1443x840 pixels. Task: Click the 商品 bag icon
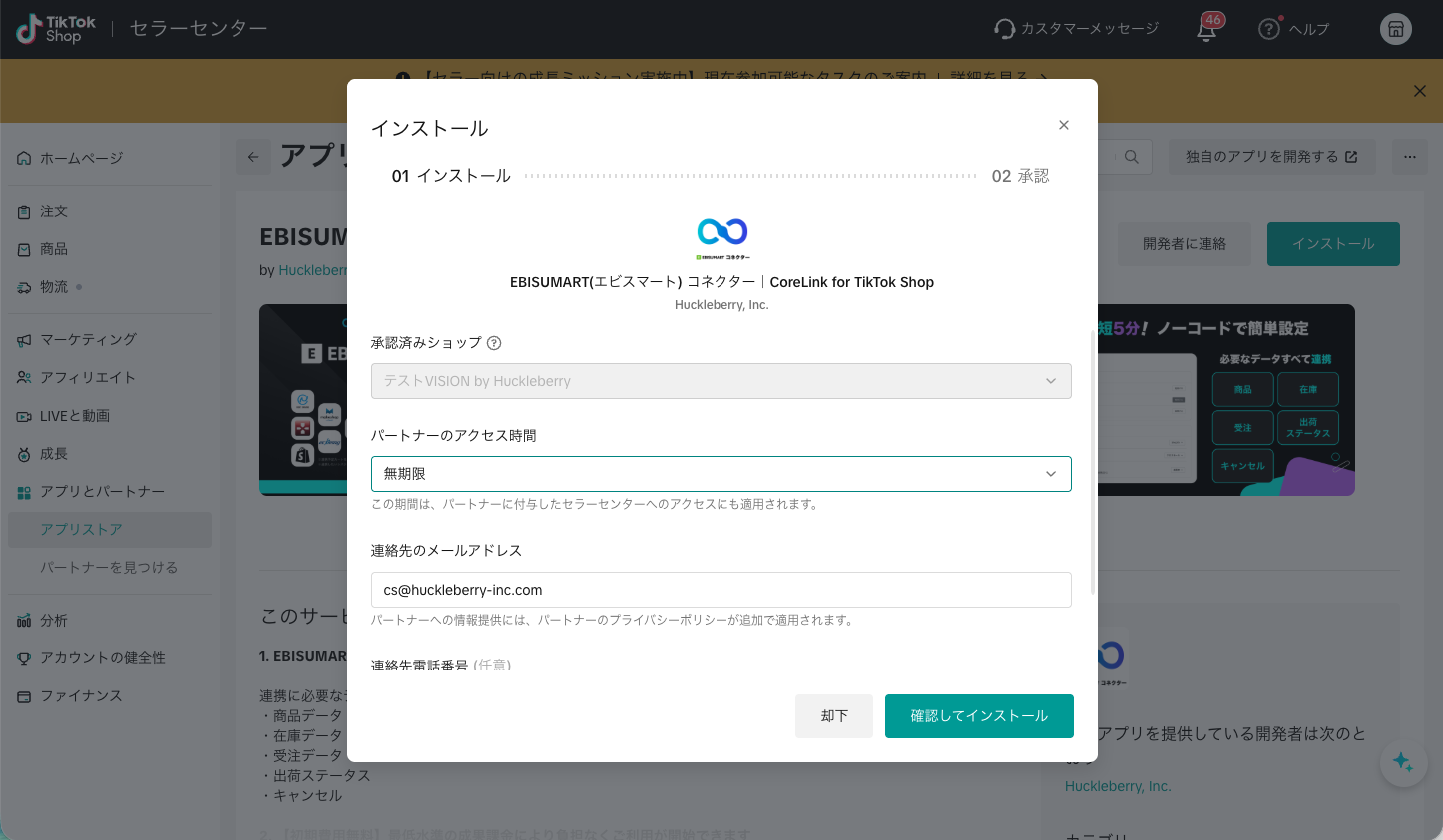[x=24, y=249]
